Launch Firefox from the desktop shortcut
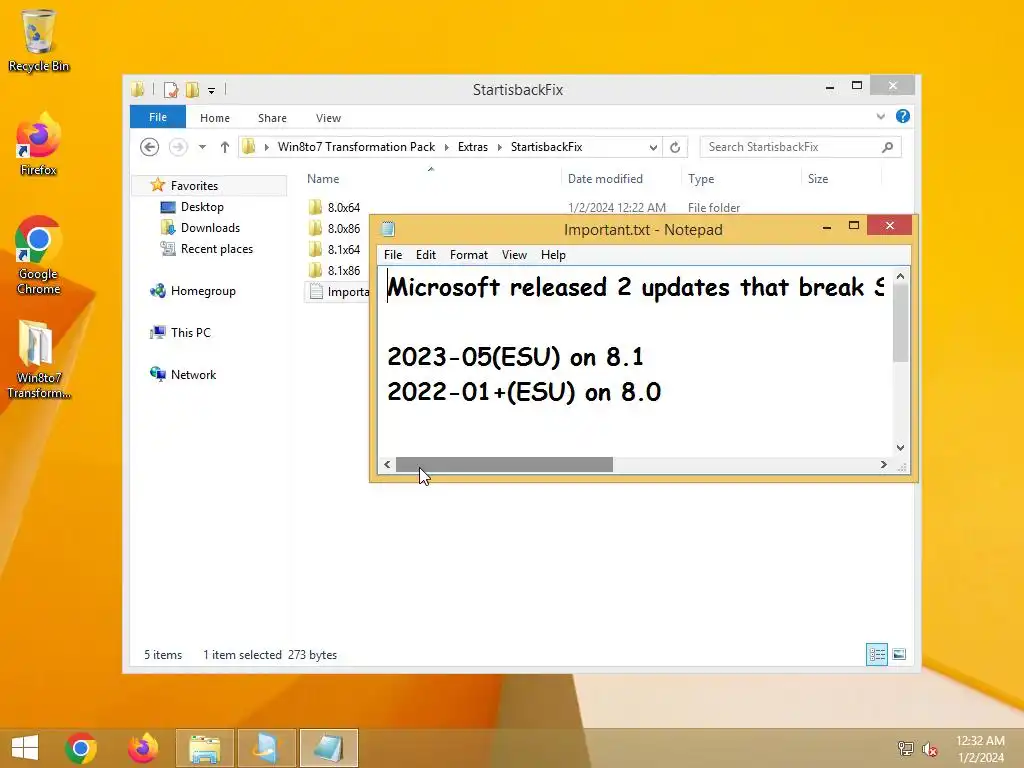1024x768 pixels. click(38, 144)
